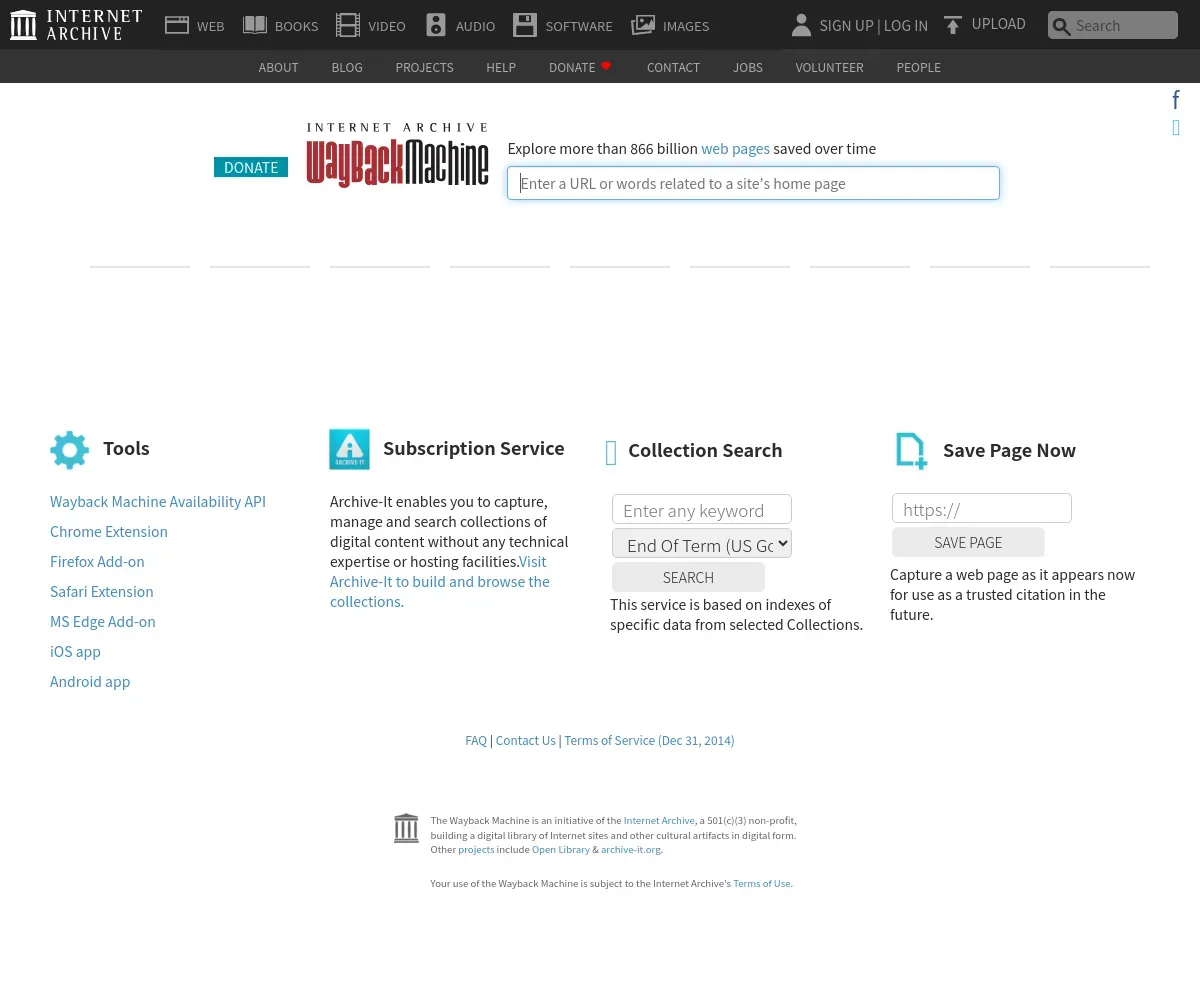The image size is (1200, 1000).
Task: Open the Web section icon
Action: coord(177,25)
